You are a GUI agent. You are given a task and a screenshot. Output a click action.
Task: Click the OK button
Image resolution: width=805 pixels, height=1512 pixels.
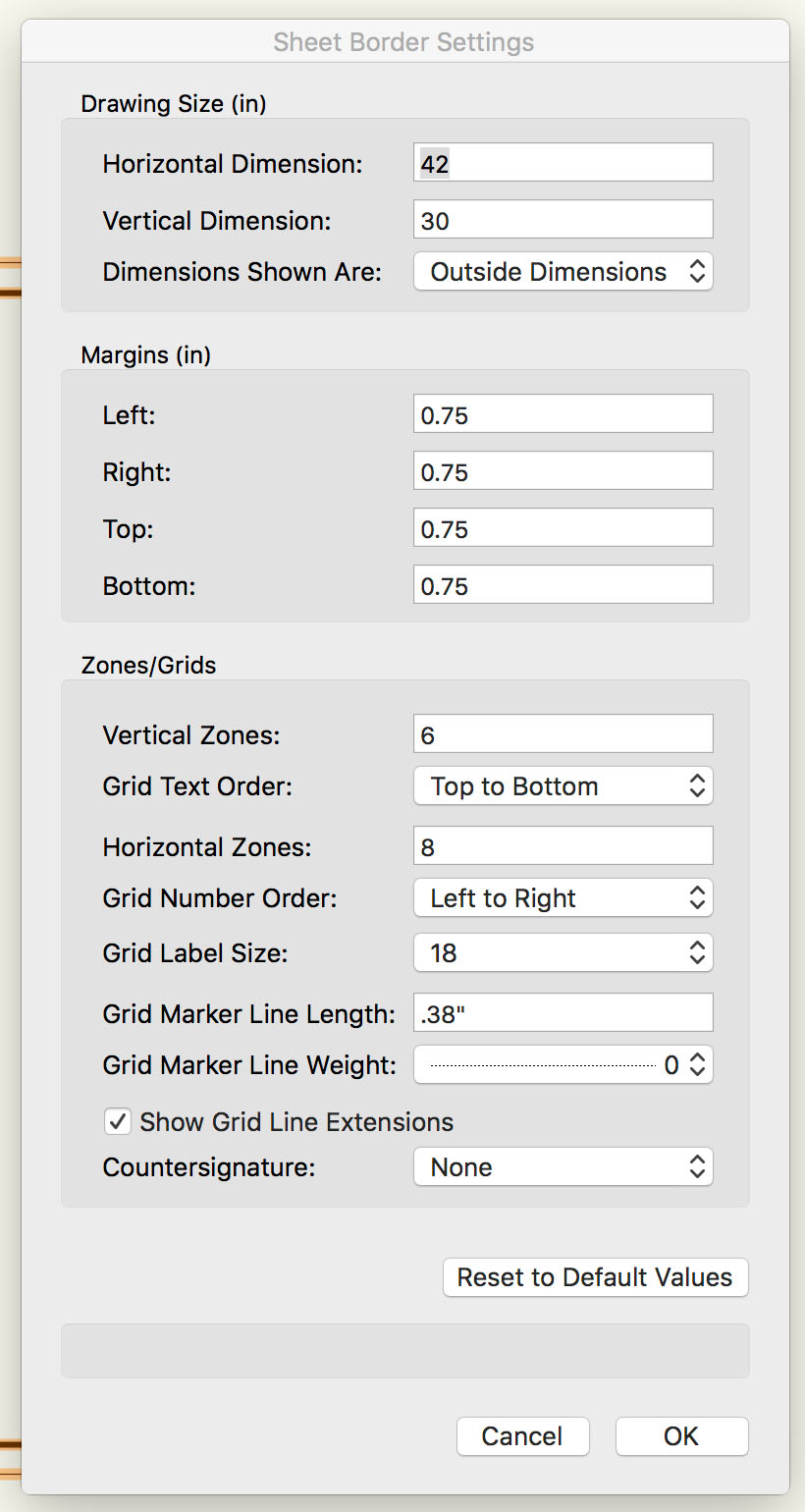point(681,1436)
